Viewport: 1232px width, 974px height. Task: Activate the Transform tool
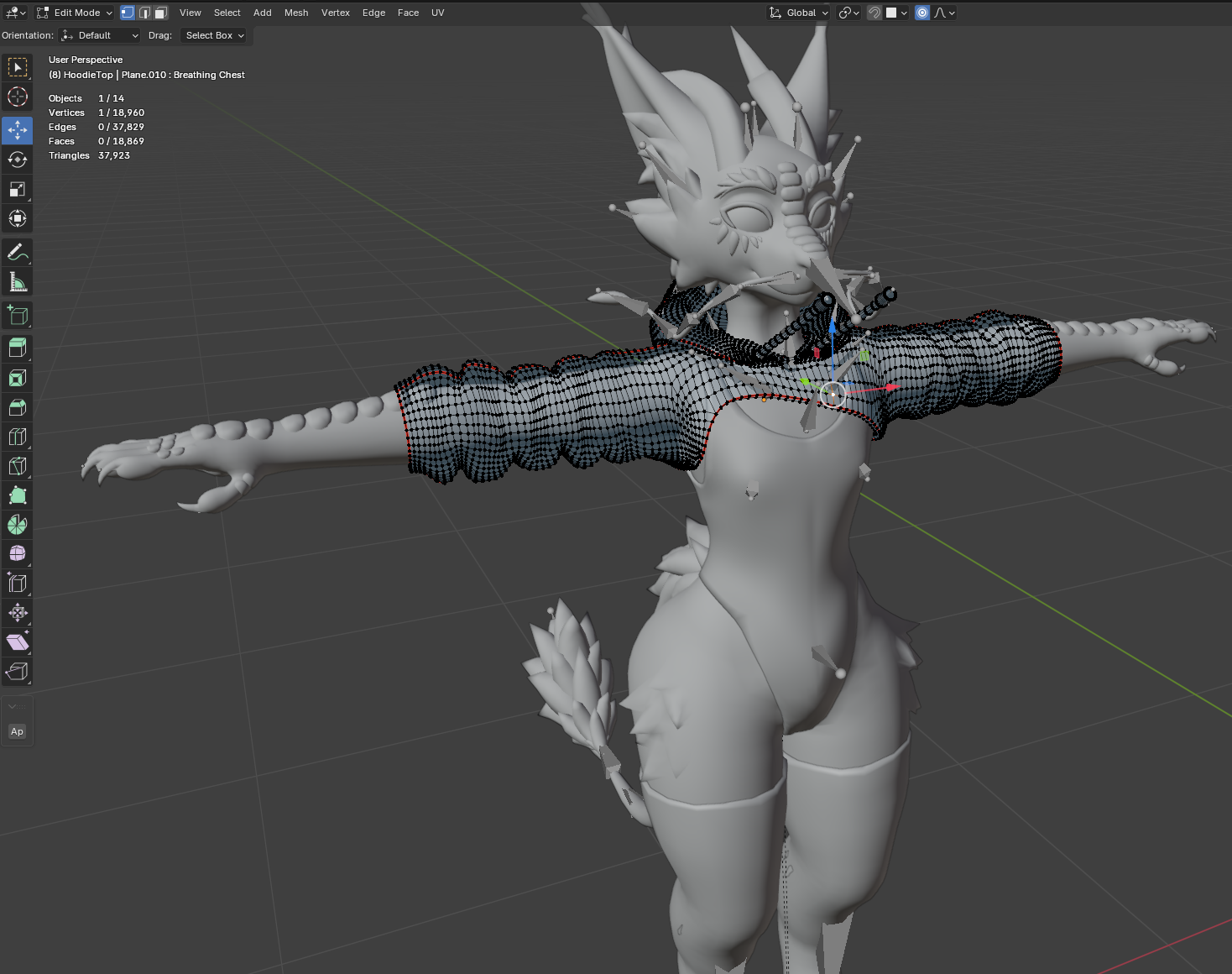click(18, 218)
